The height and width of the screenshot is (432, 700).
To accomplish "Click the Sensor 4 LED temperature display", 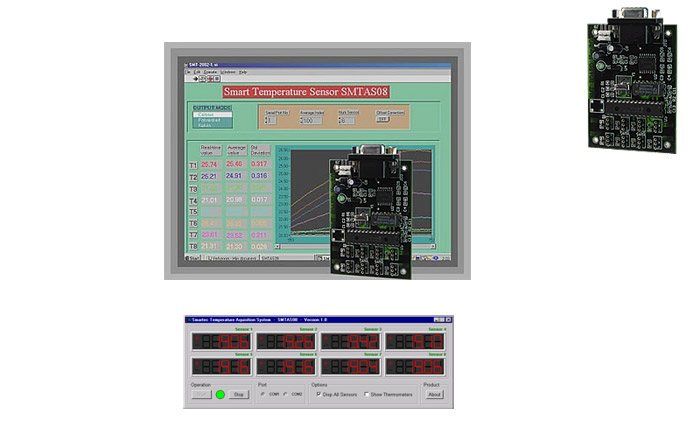I will point(415,343).
